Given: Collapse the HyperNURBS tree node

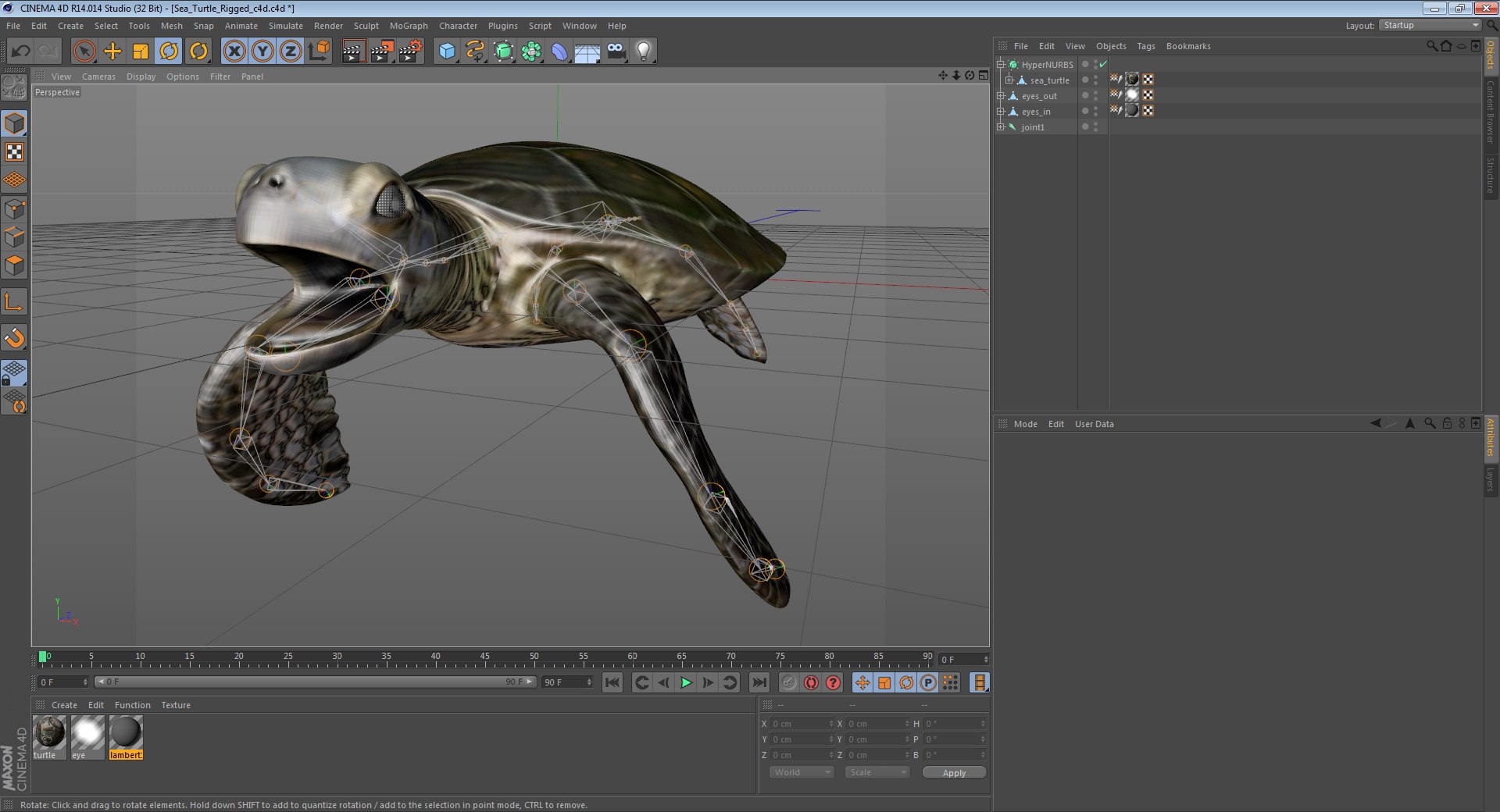Looking at the screenshot, I should click(x=1001, y=64).
